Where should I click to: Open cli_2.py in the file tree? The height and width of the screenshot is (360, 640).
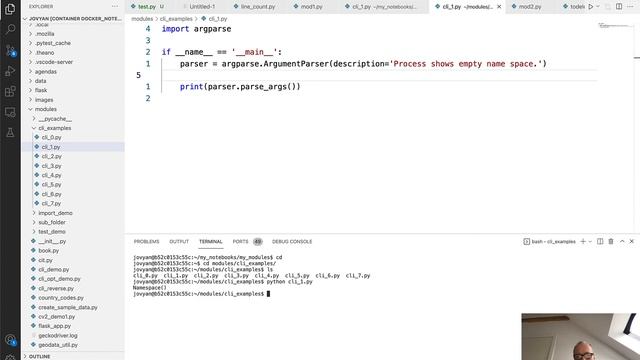click(51, 156)
